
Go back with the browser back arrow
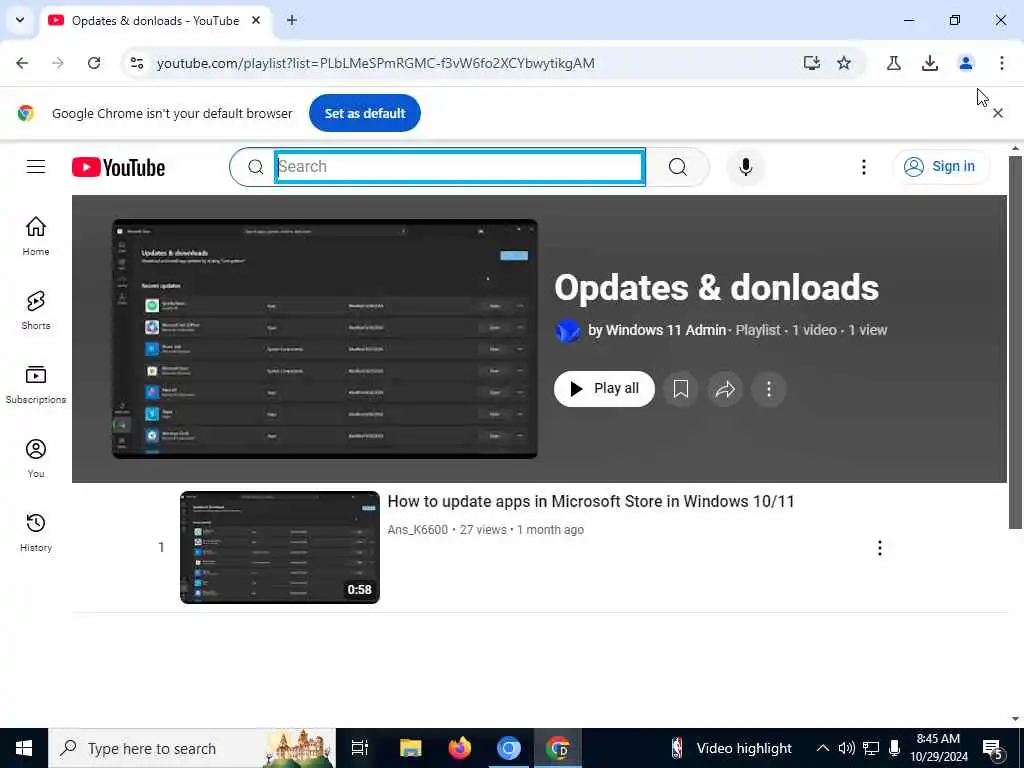pos(22,63)
